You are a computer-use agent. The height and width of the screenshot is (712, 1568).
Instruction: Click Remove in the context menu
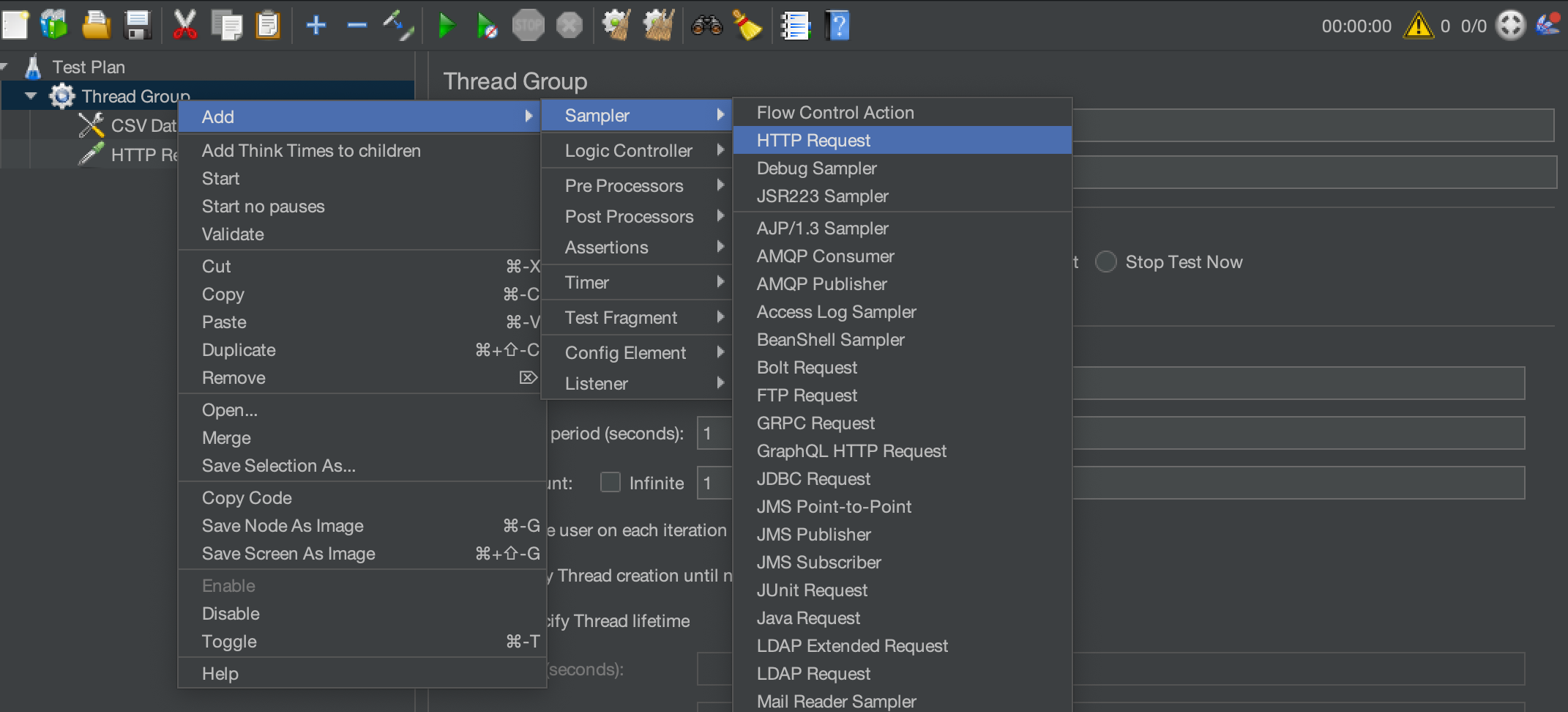360,377
